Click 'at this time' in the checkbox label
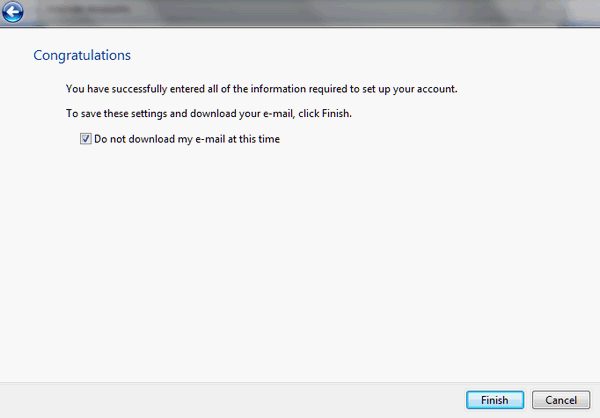Viewport: 600px width, 418px height. coord(254,139)
